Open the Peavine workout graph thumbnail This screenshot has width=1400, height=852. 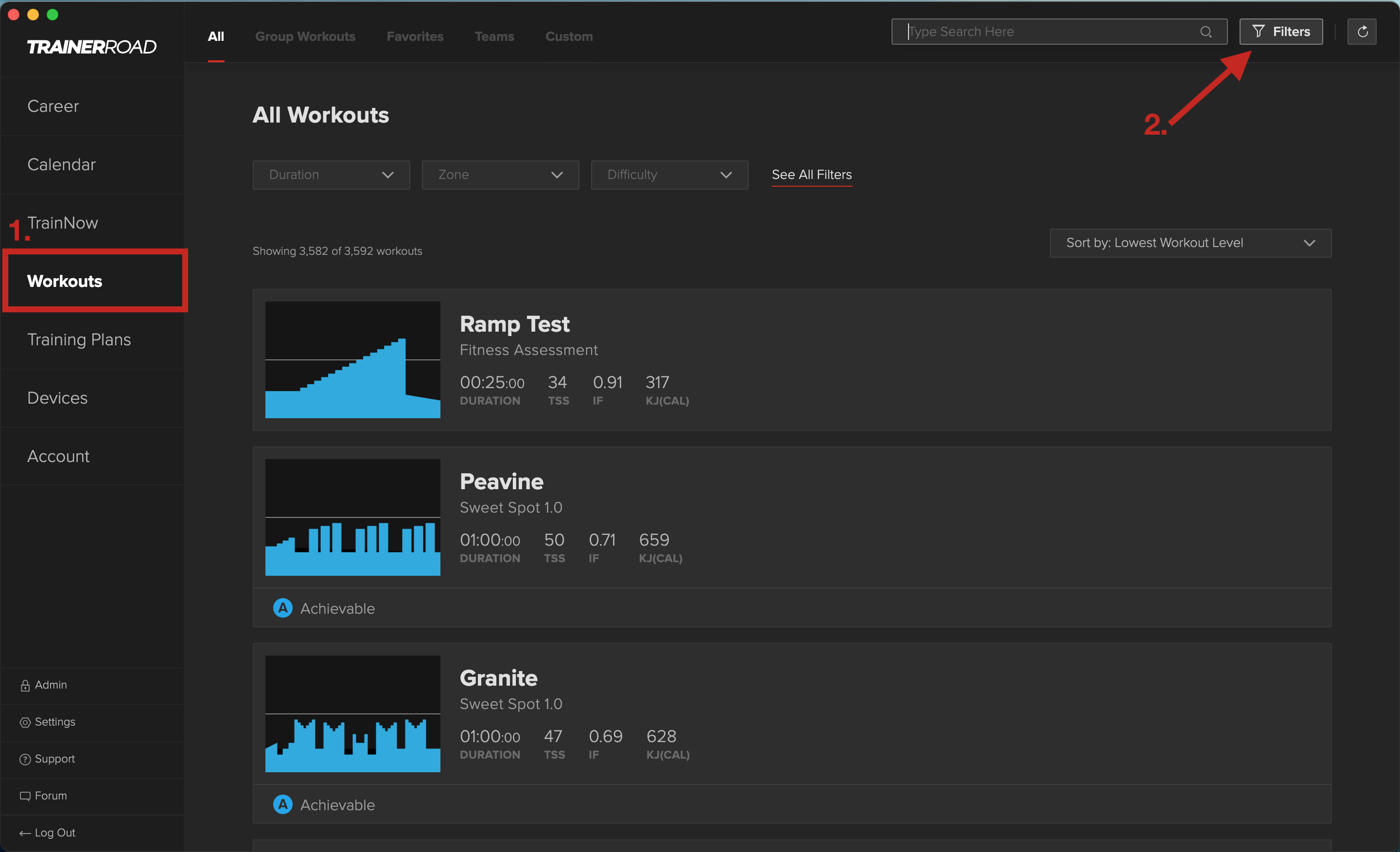pos(353,517)
